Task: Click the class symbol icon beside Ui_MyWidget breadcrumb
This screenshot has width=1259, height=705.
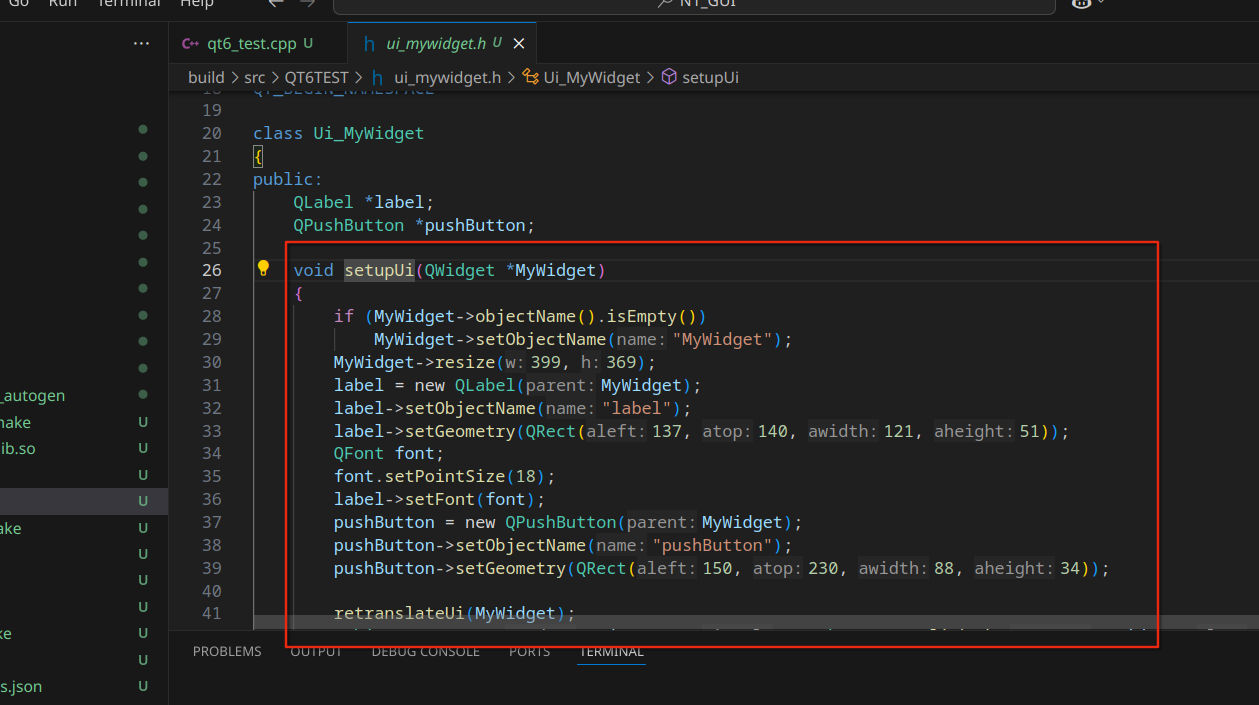Action: (531, 77)
